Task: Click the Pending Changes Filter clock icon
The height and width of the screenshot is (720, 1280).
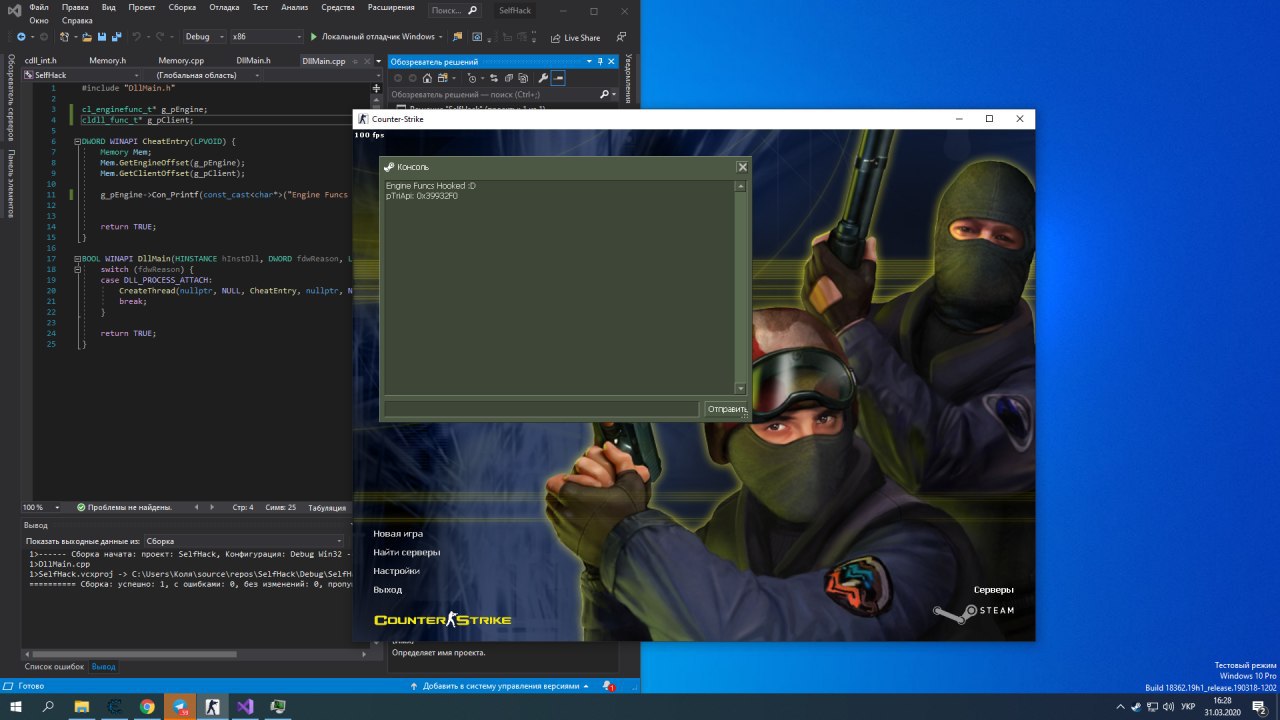Action: coord(472,78)
